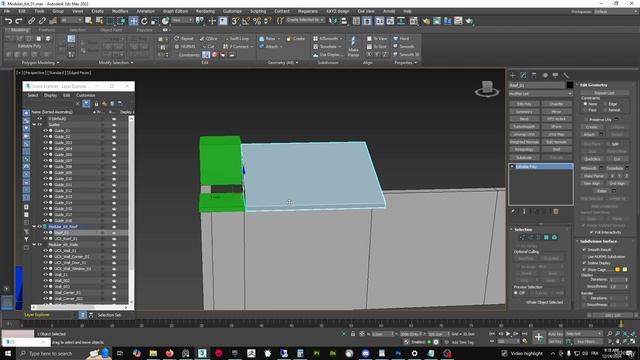The height and width of the screenshot is (360, 640).
Task: Activate the Select and Scale tool
Action: (155, 20)
